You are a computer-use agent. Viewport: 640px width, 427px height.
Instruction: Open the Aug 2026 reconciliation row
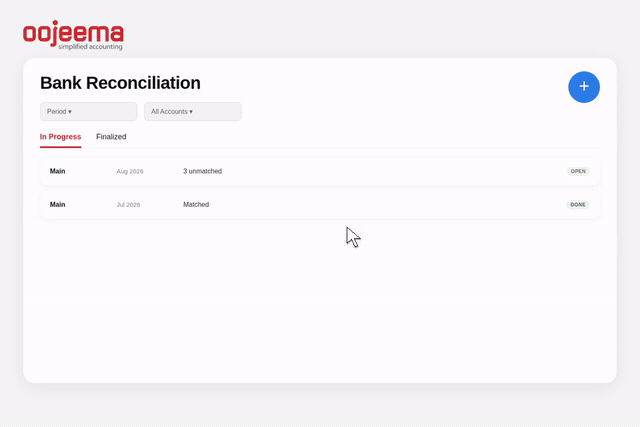(x=320, y=171)
